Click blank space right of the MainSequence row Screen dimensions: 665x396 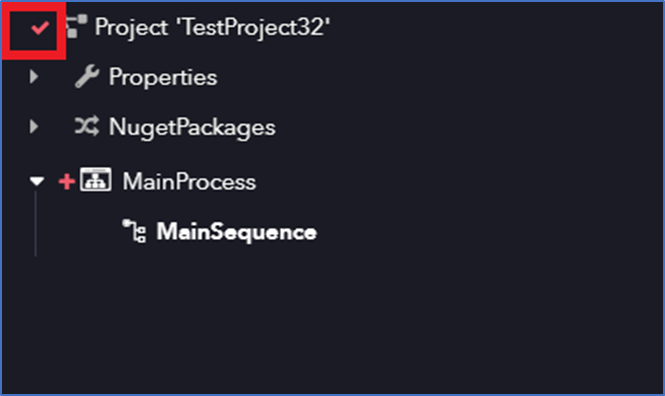pos(490,232)
